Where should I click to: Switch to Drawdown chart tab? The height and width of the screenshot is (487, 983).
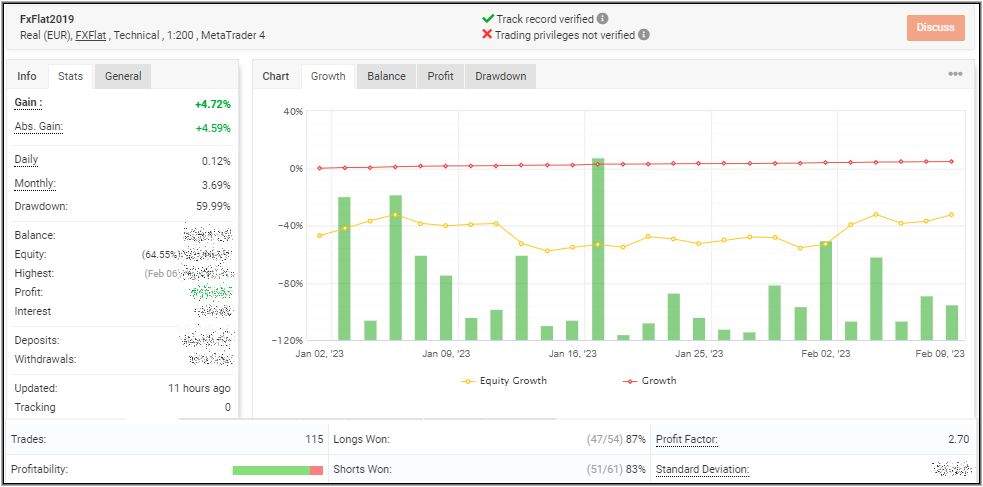click(x=500, y=76)
